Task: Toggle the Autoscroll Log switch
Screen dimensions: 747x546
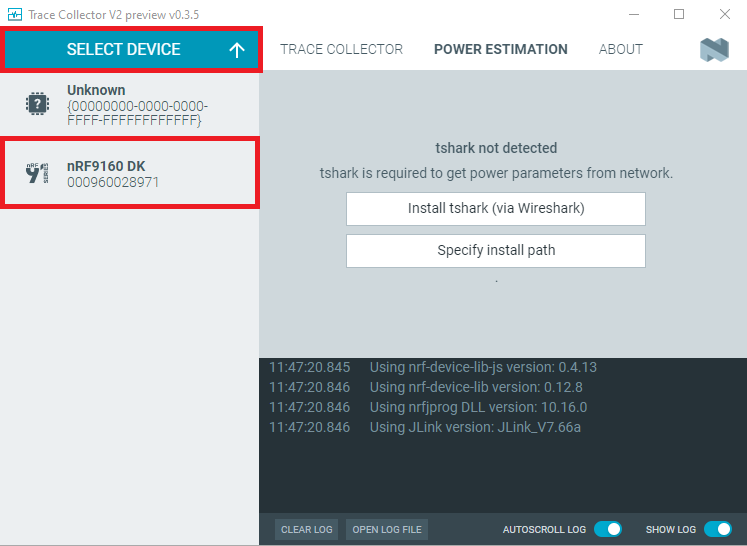Action: click(607, 529)
